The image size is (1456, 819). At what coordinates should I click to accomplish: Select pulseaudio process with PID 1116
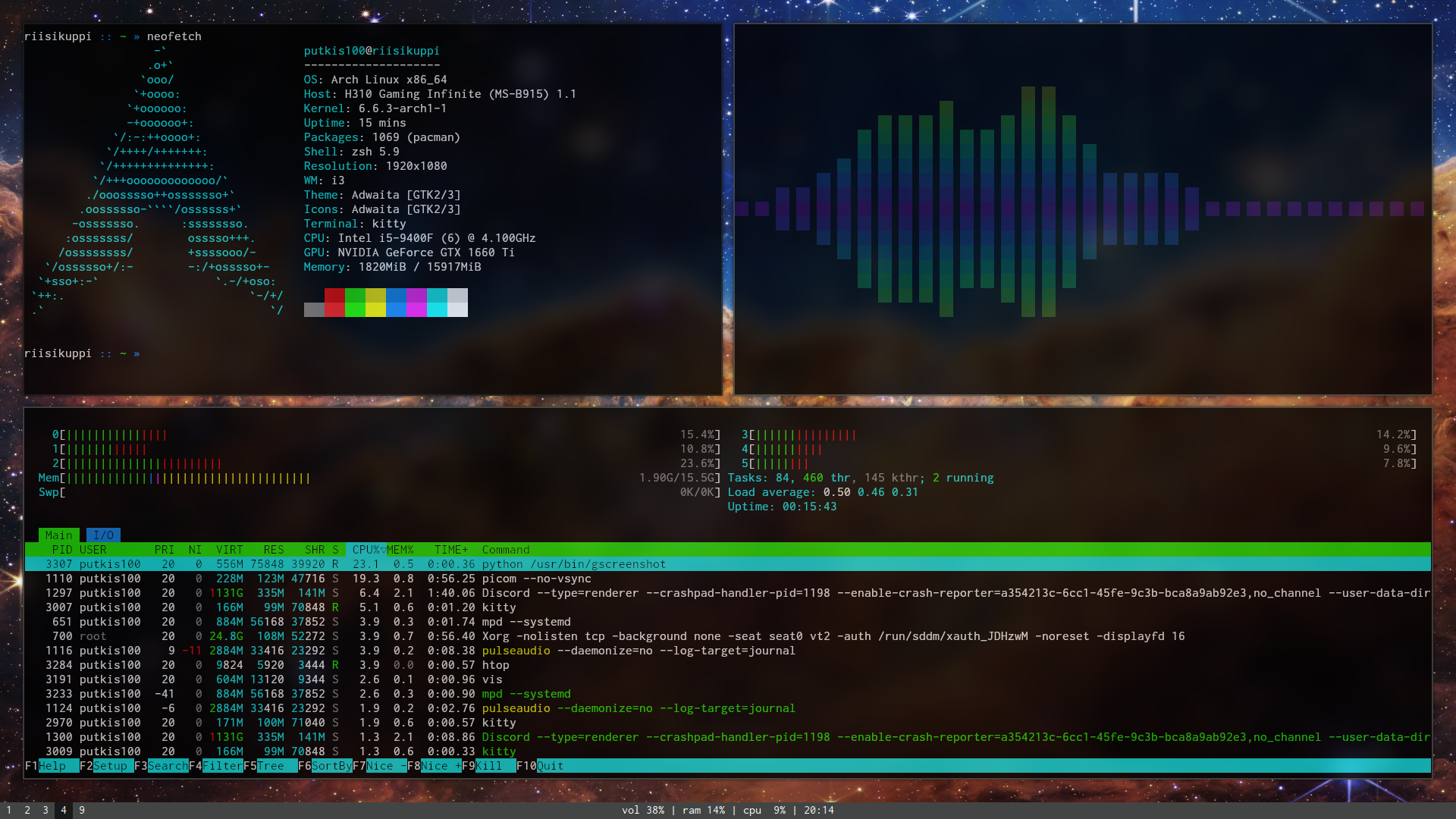[728, 651]
